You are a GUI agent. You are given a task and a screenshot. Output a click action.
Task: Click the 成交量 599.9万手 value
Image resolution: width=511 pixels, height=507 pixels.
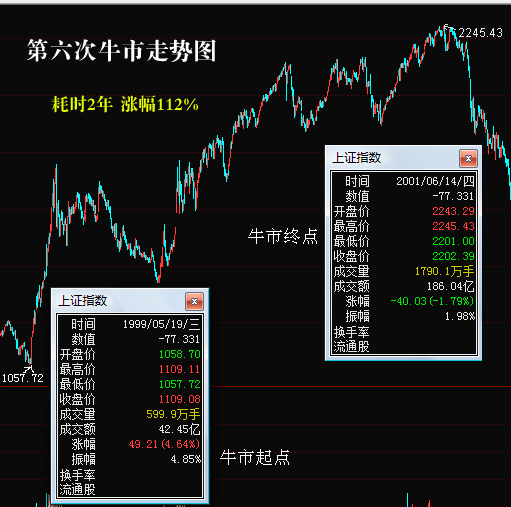173,414
